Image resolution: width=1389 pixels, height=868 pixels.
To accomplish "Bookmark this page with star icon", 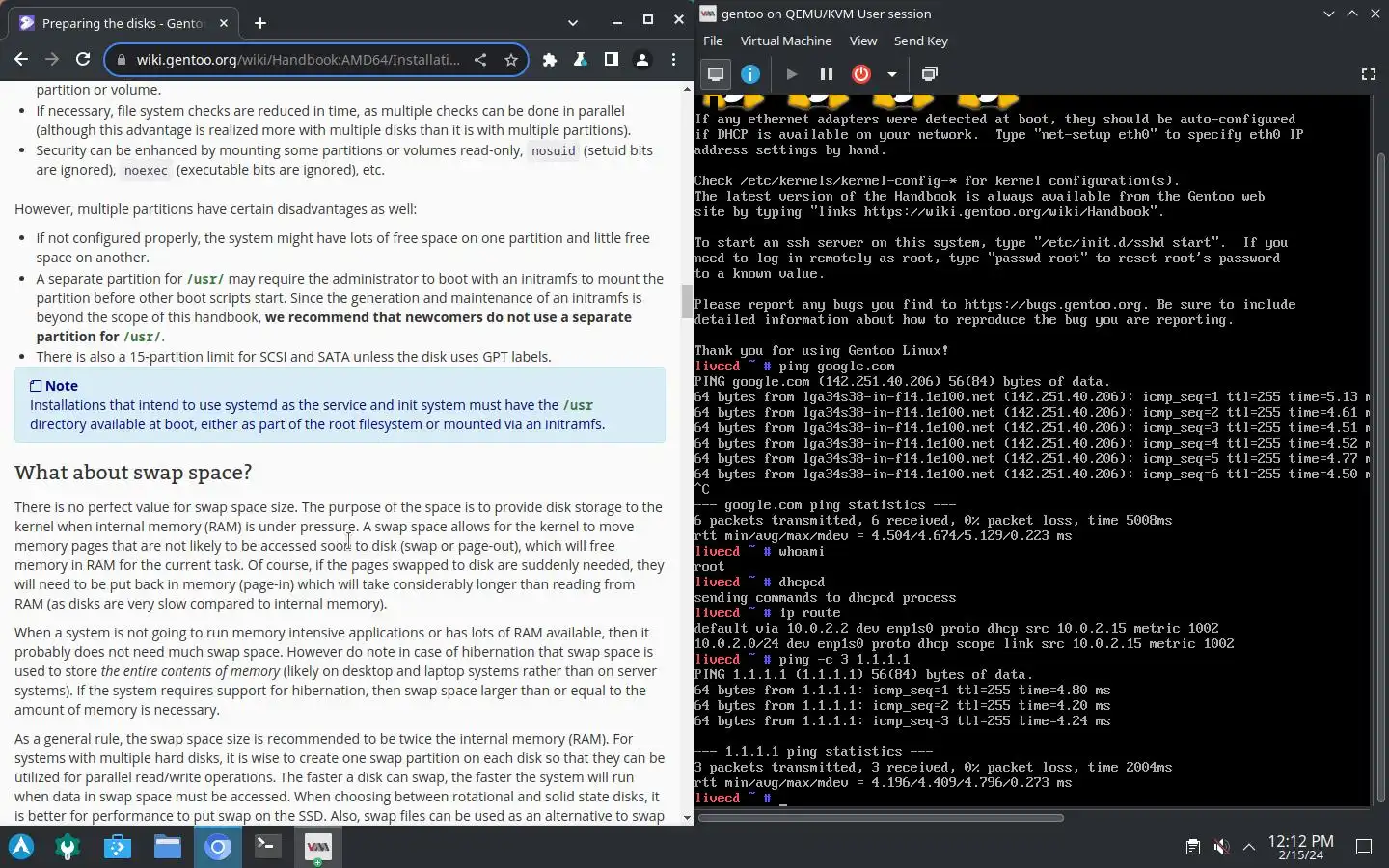I will 511,60.
